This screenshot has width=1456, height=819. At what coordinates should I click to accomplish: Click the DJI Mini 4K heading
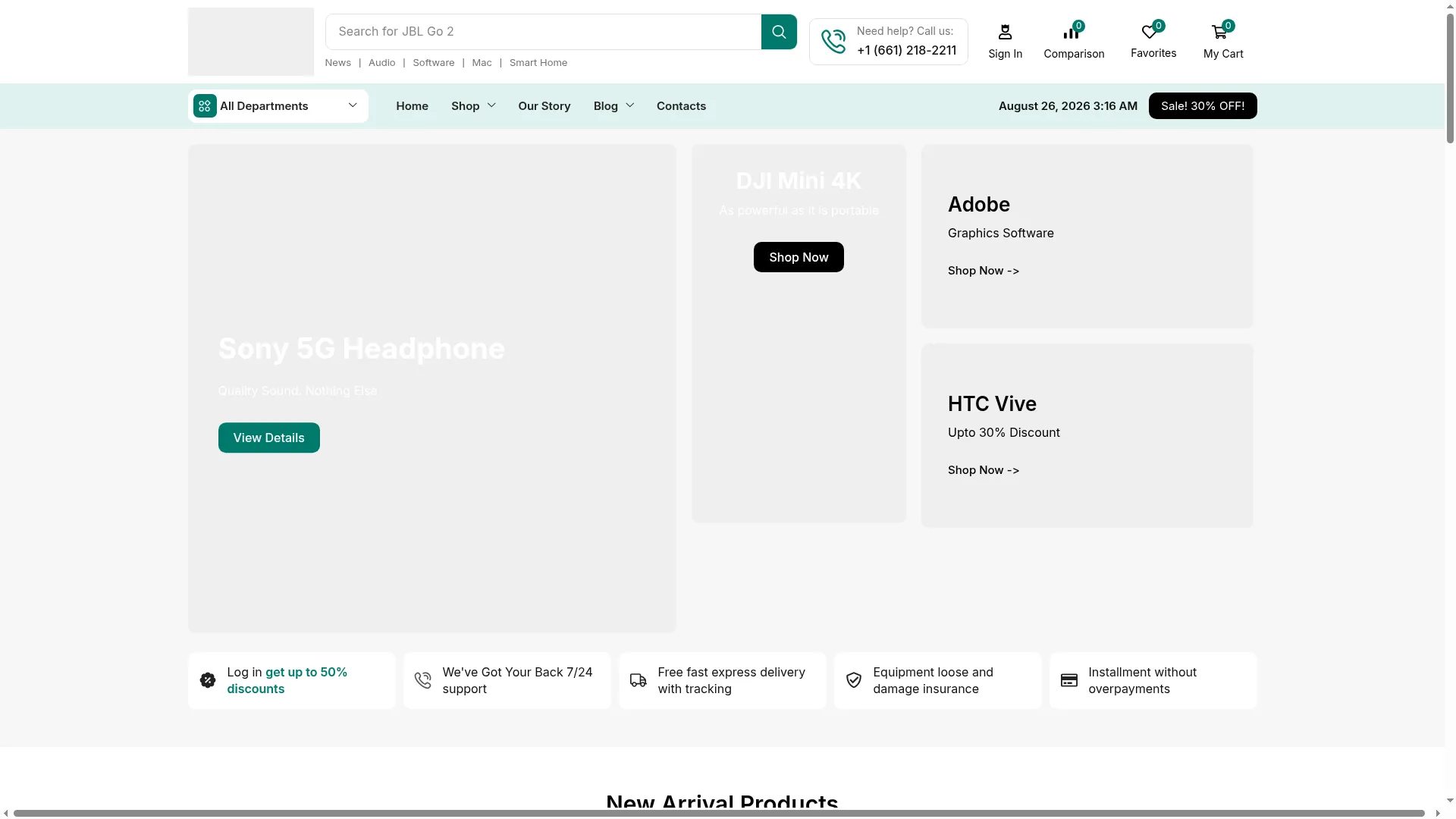click(799, 181)
